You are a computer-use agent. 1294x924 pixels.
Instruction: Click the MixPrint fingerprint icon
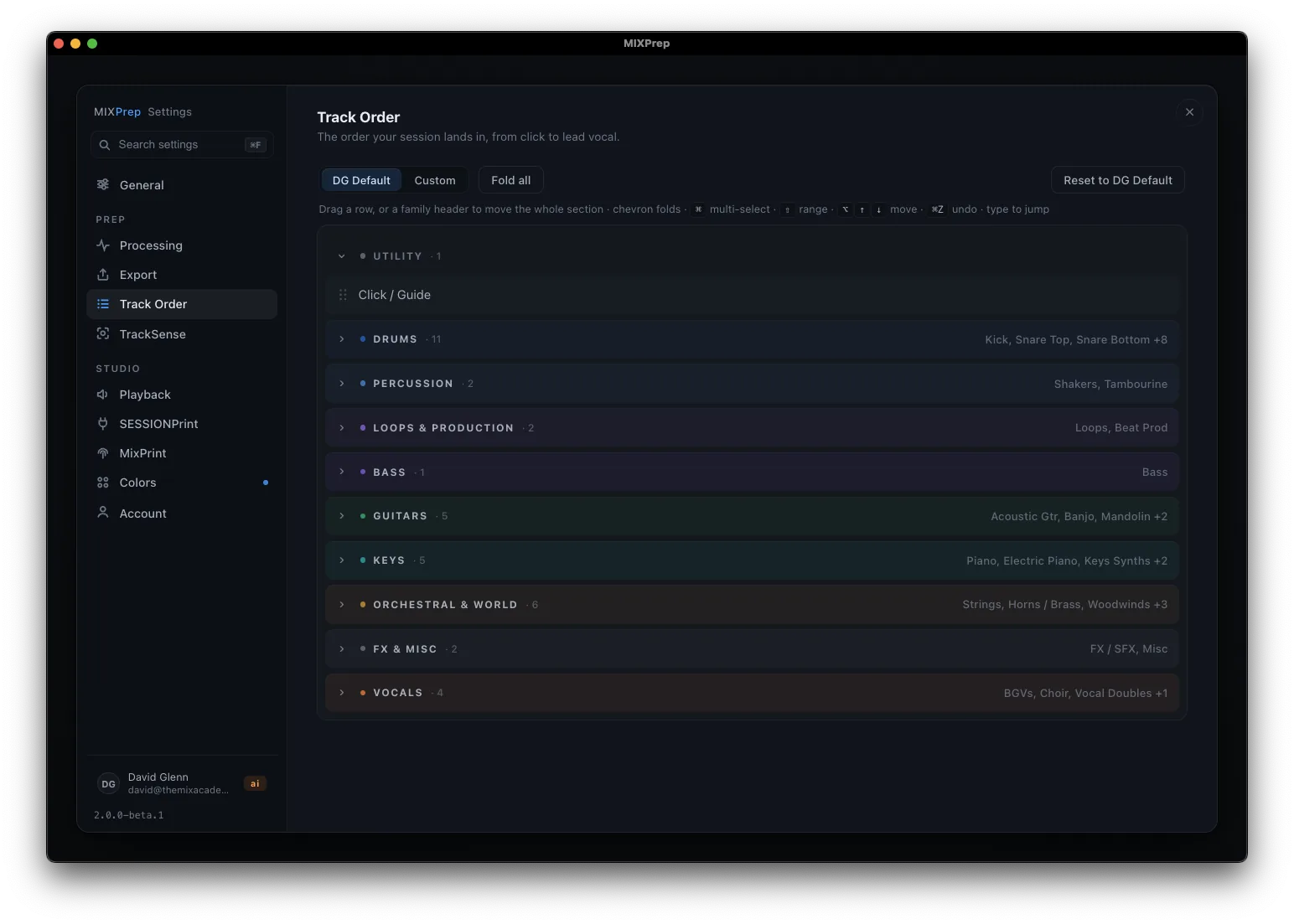click(103, 453)
